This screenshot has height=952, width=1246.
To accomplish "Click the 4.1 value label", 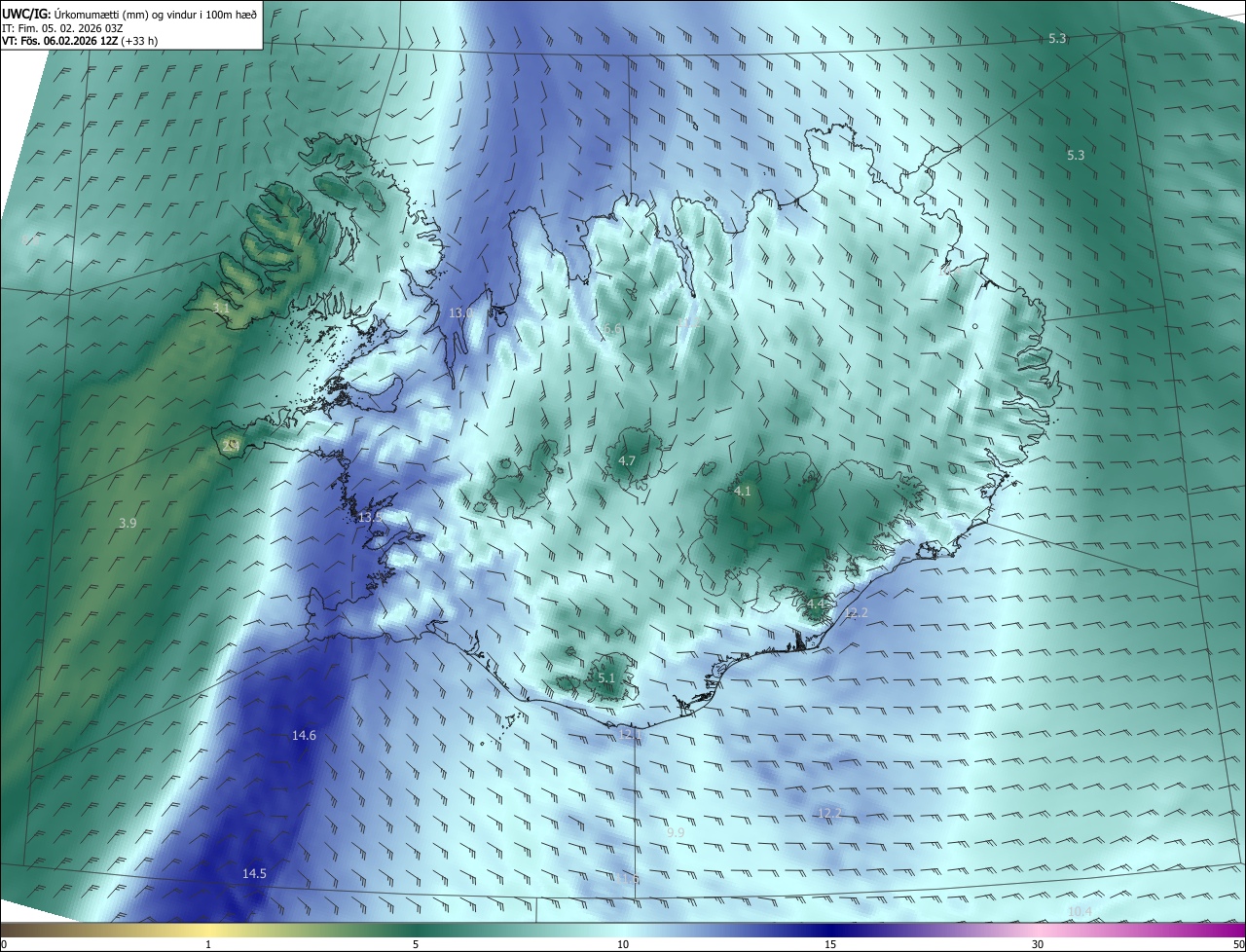I will (x=743, y=491).
